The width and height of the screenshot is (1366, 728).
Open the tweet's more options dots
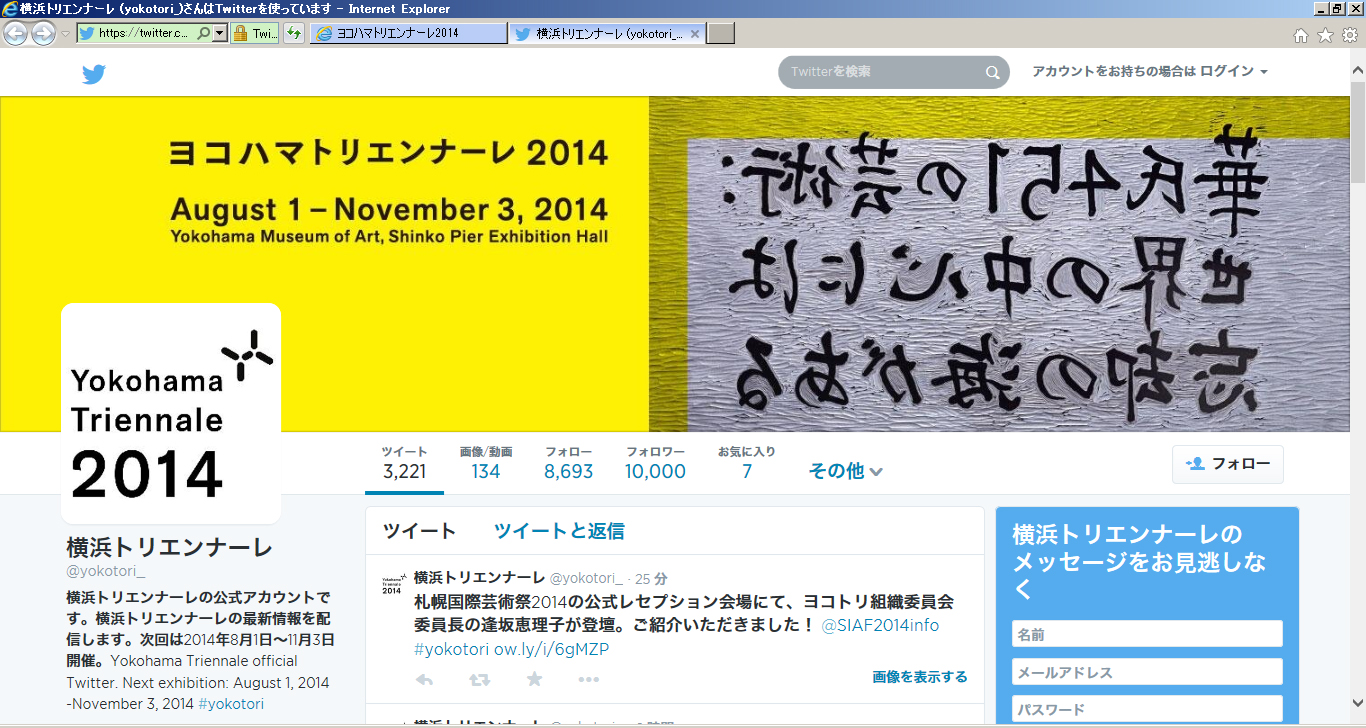[x=589, y=680]
